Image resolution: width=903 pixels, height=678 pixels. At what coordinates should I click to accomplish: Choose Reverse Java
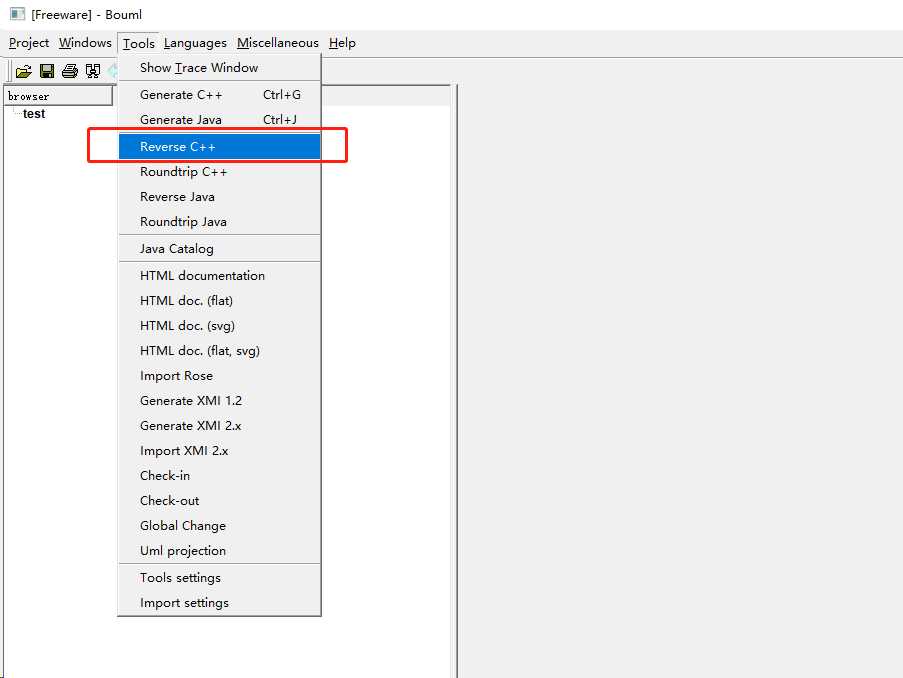[x=219, y=197]
